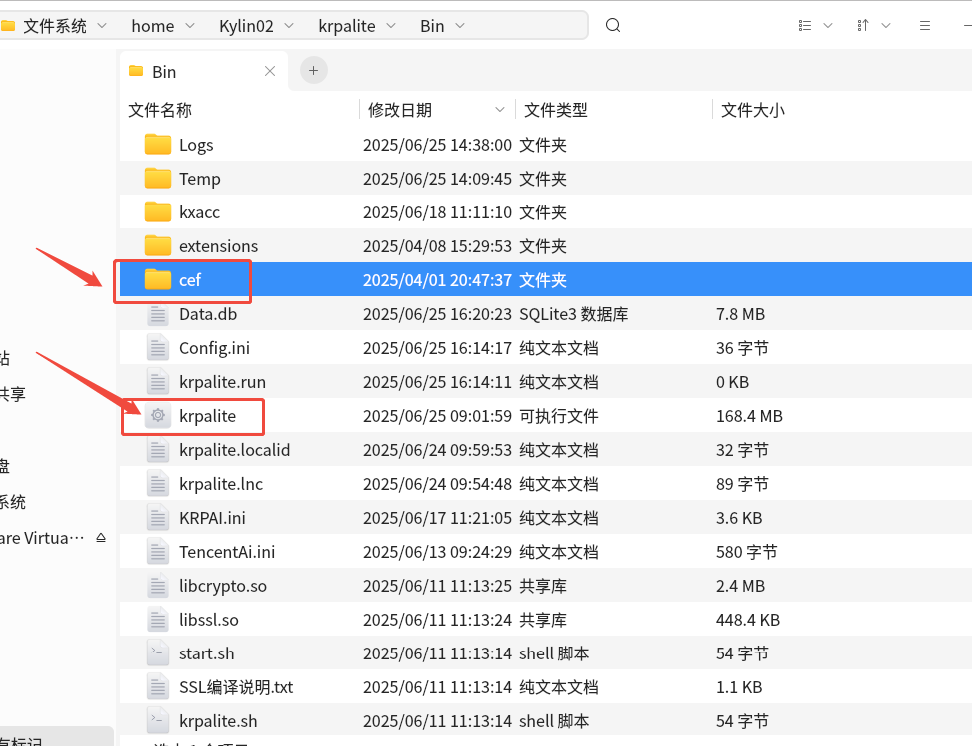Click the eject icon beside Virtual drive
The width and height of the screenshot is (972, 746).
click(101, 538)
